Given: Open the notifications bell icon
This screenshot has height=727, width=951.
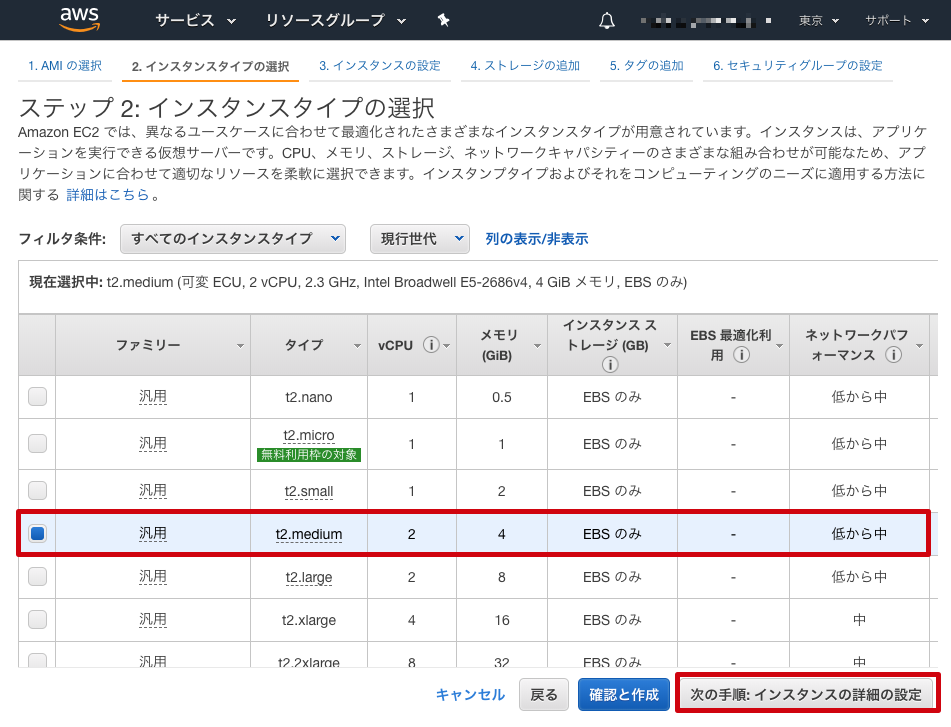Looking at the screenshot, I should click(607, 21).
